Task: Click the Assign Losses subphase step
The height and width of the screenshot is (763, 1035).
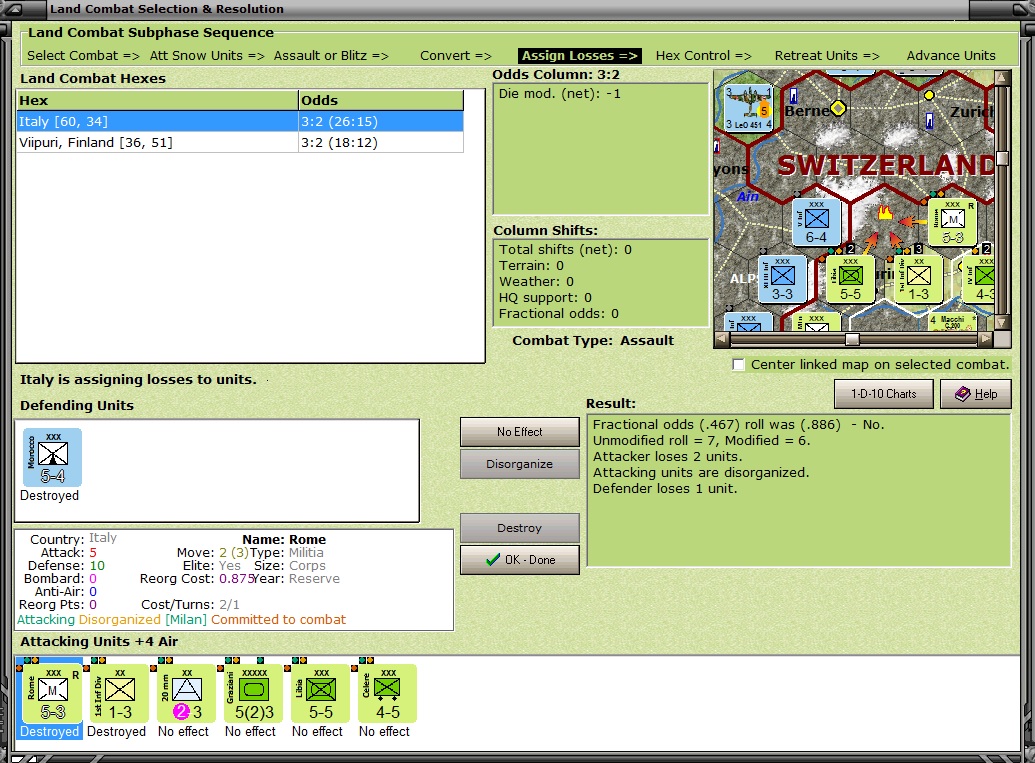Action: point(579,55)
